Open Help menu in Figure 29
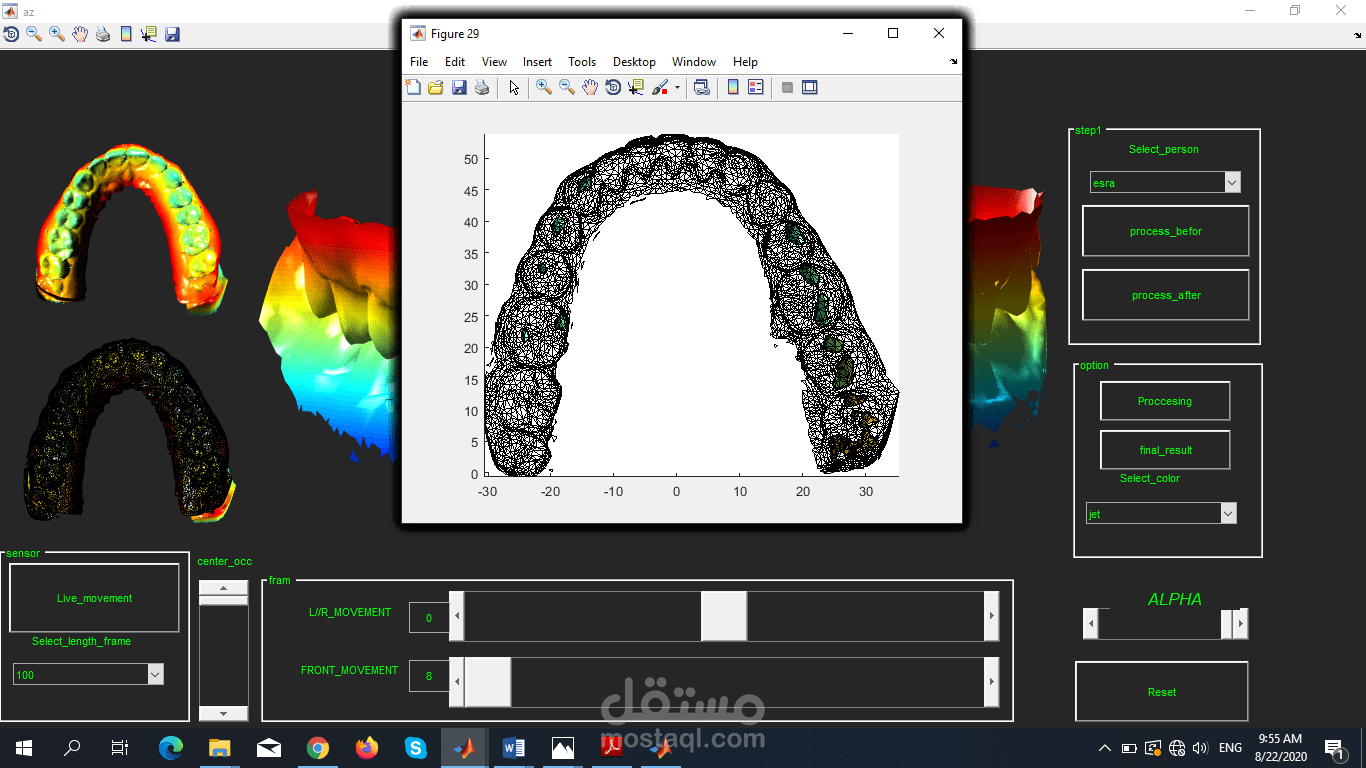Viewport: 1366px width, 768px height. [745, 62]
